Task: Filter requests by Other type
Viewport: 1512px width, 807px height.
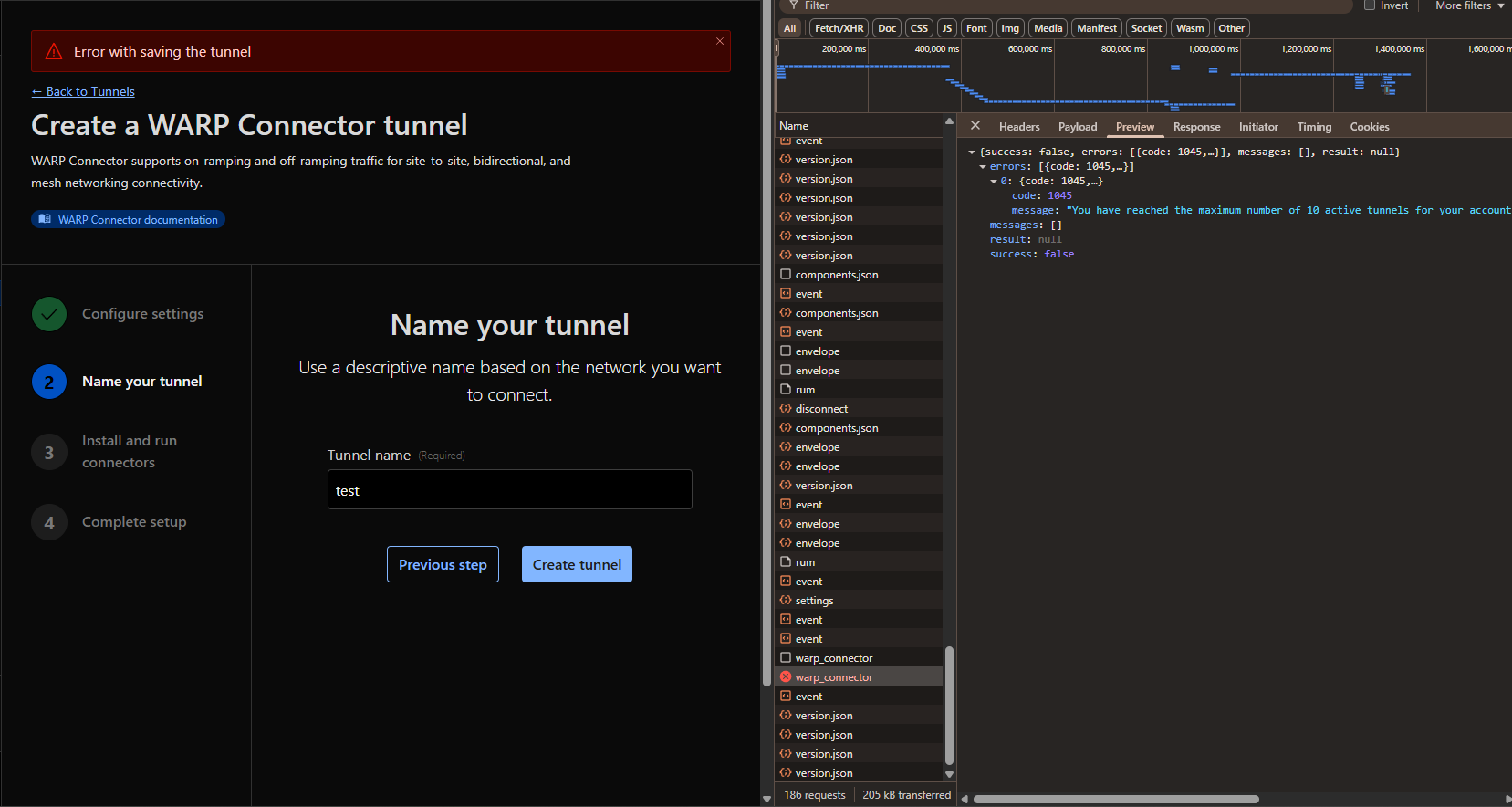Action: 1231,28
